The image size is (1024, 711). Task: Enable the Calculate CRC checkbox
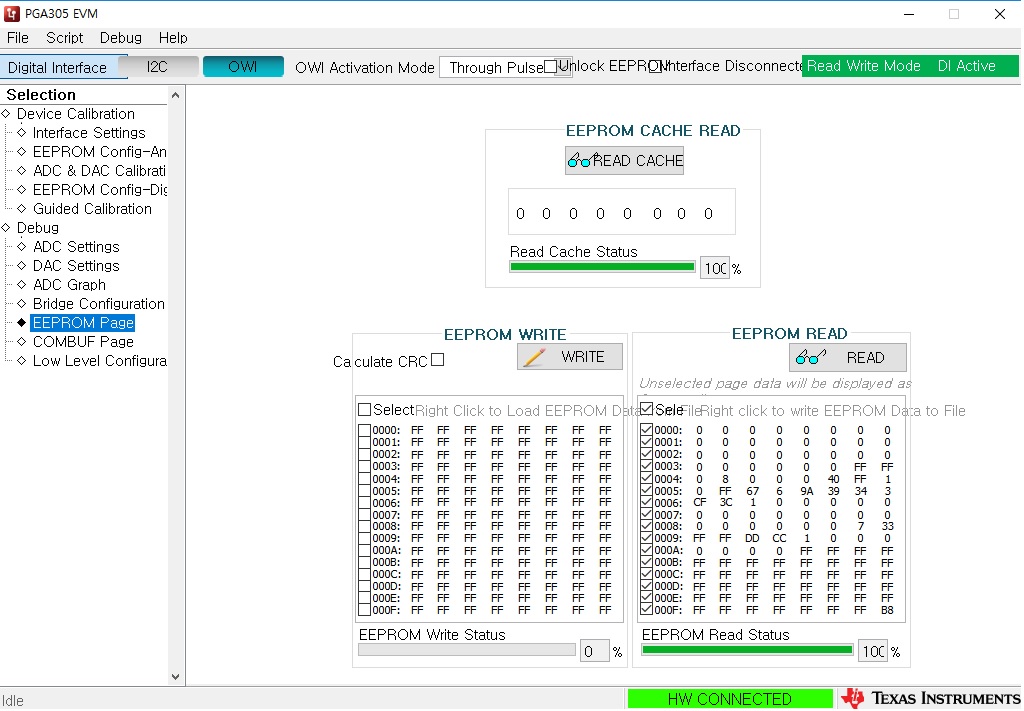(438, 360)
